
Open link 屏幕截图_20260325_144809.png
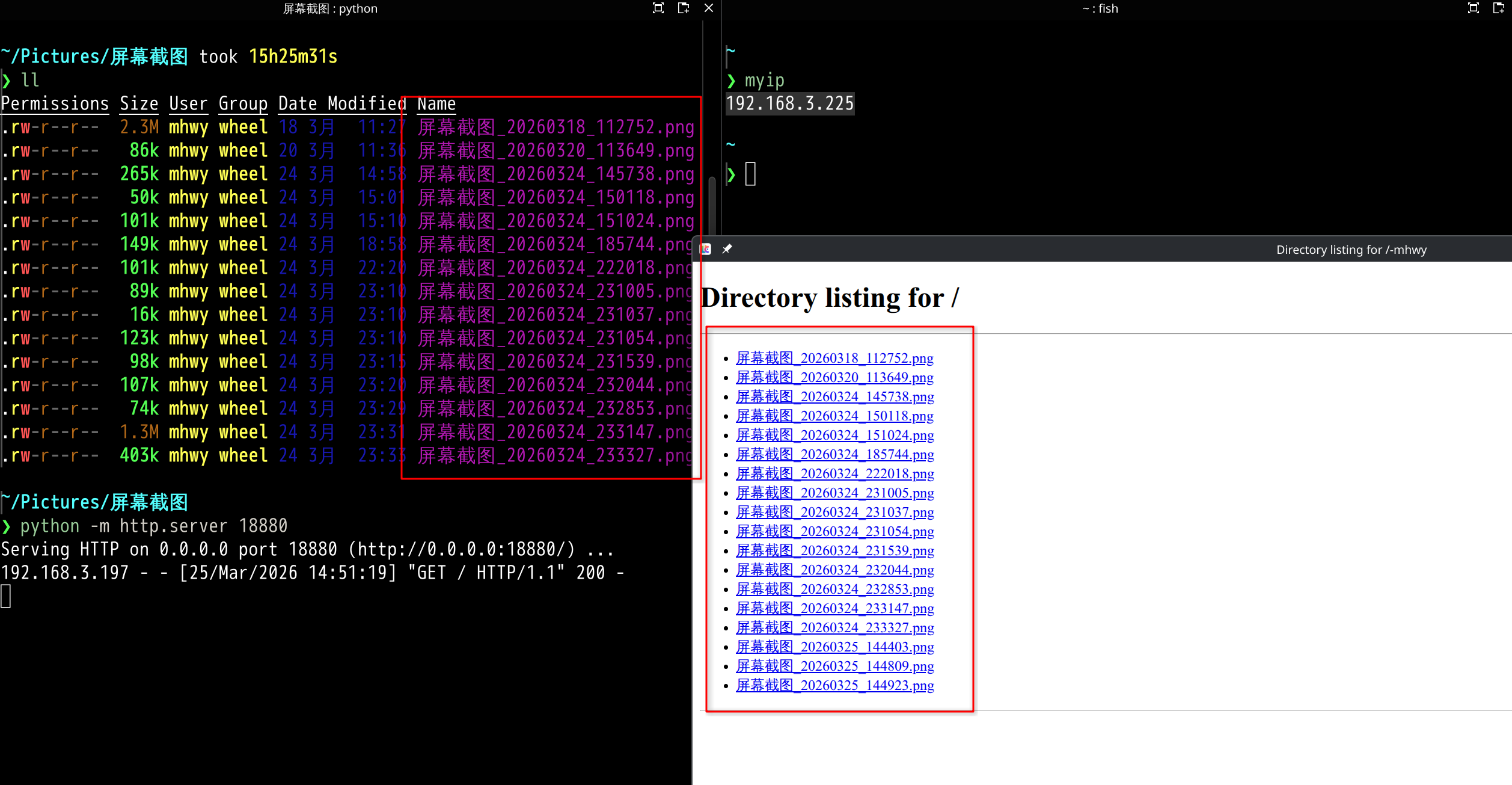[834, 666]
